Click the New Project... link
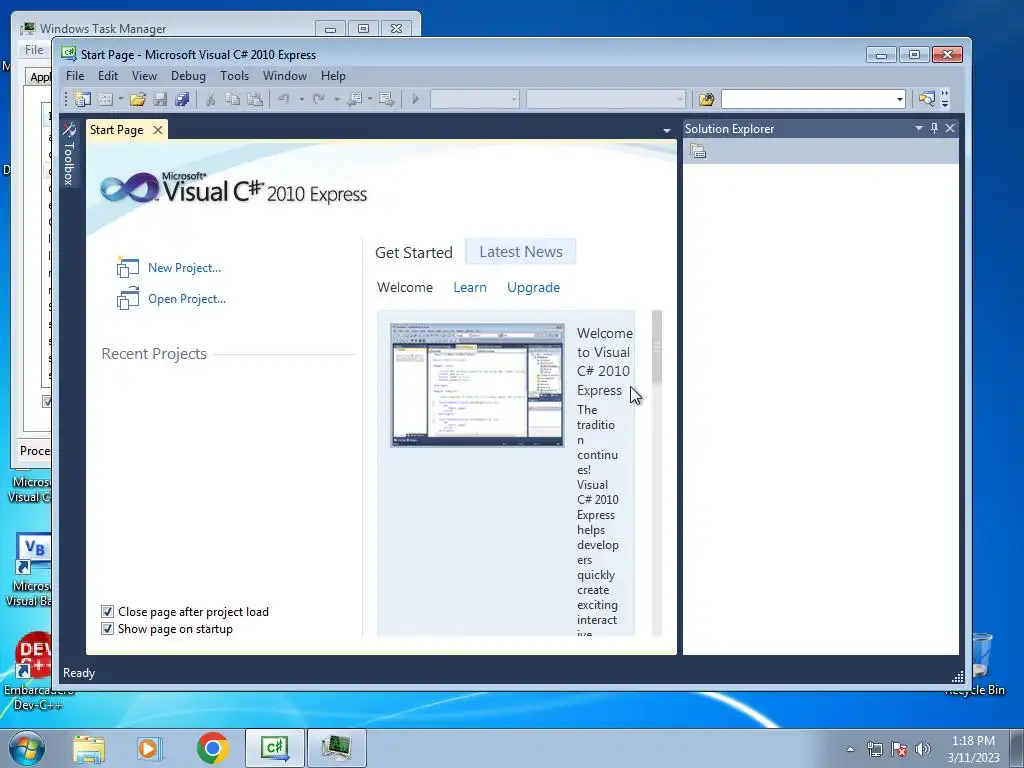Viewport: 1024px width, 768px height. tap(184, 268)
